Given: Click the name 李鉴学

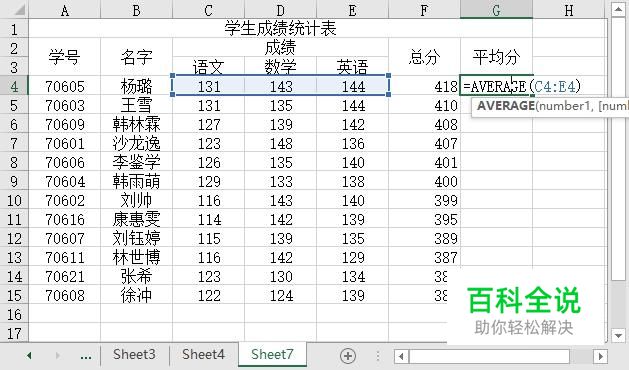Looking at the screenshot, I should 136,162.
